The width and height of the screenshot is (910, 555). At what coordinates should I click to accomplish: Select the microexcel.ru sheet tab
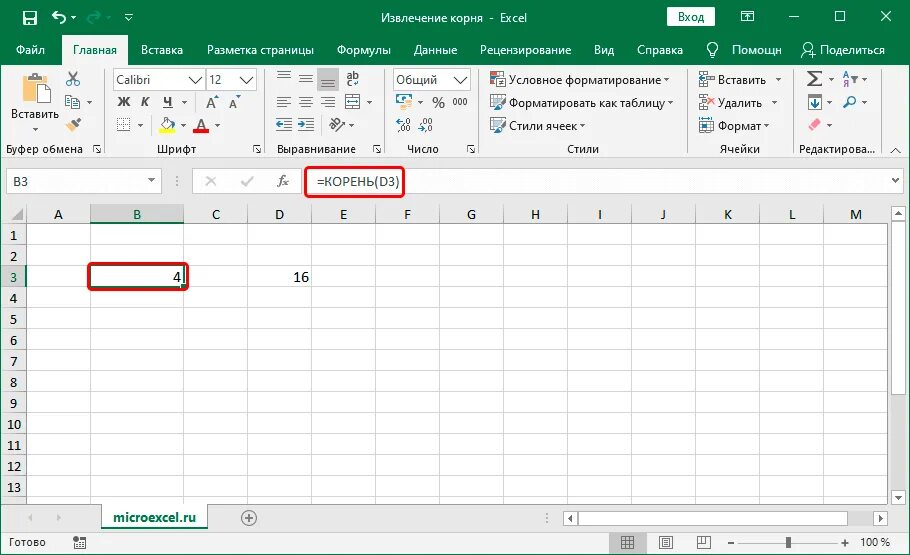(x=154, y=517)
